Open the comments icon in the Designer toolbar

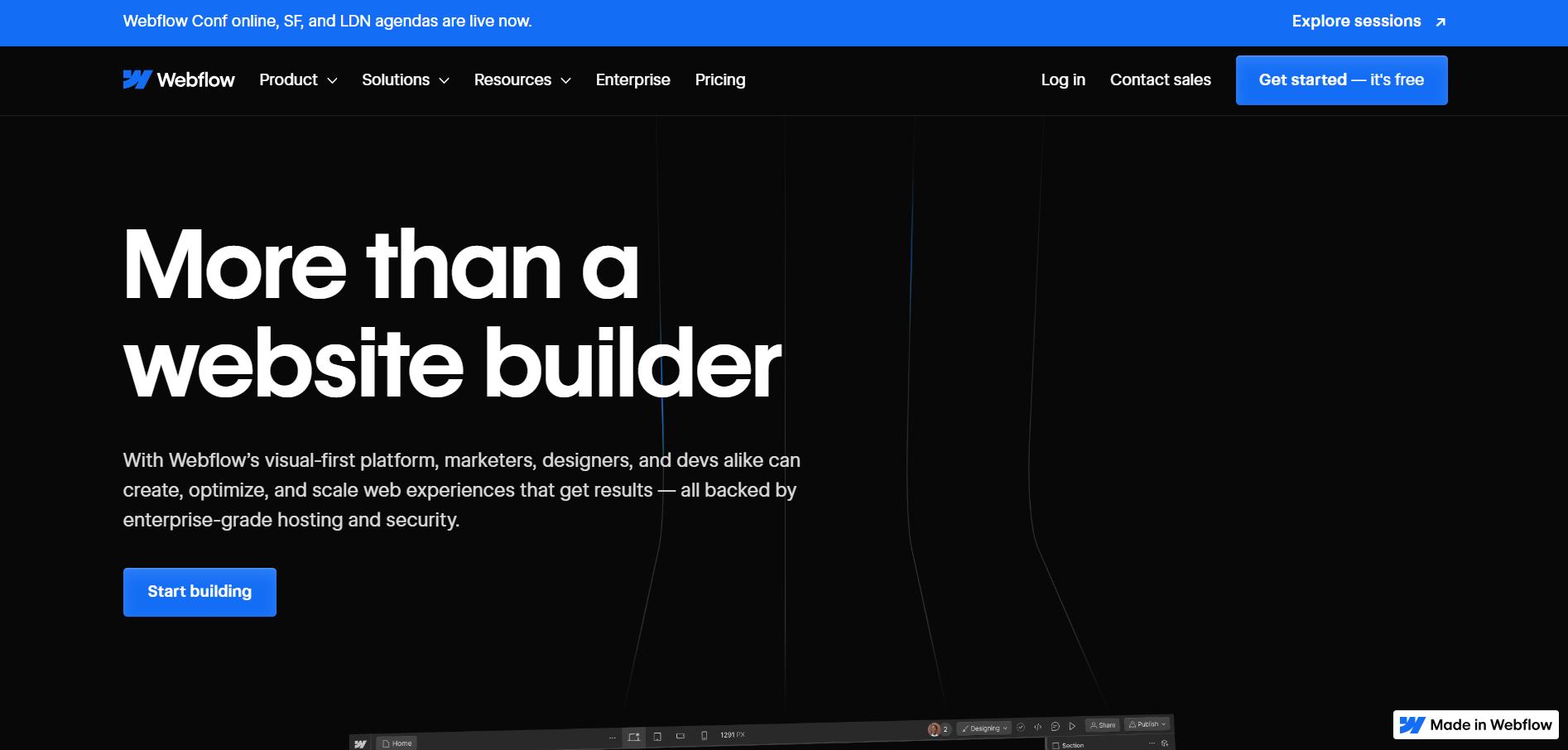tap(1055, 727)
